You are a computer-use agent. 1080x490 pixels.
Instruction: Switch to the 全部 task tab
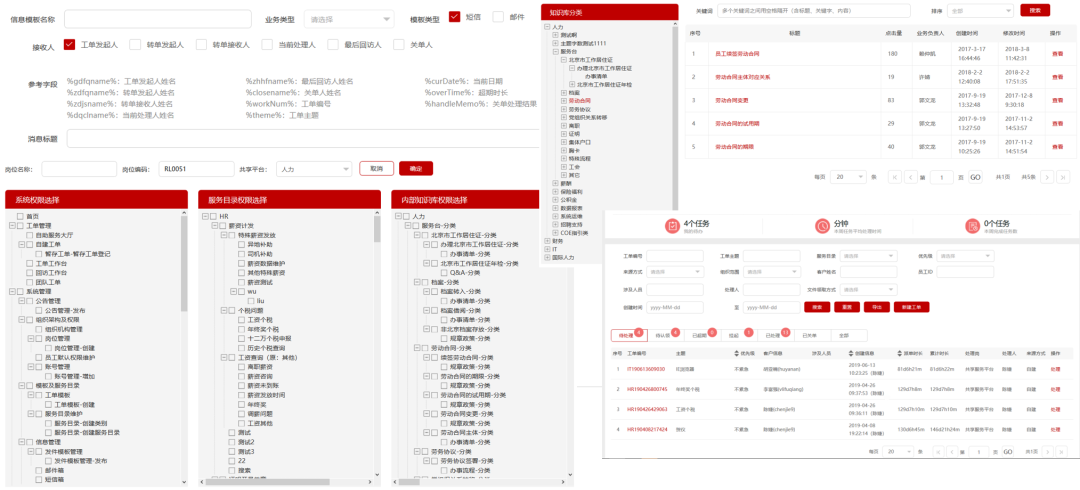[x=843, y=335]
